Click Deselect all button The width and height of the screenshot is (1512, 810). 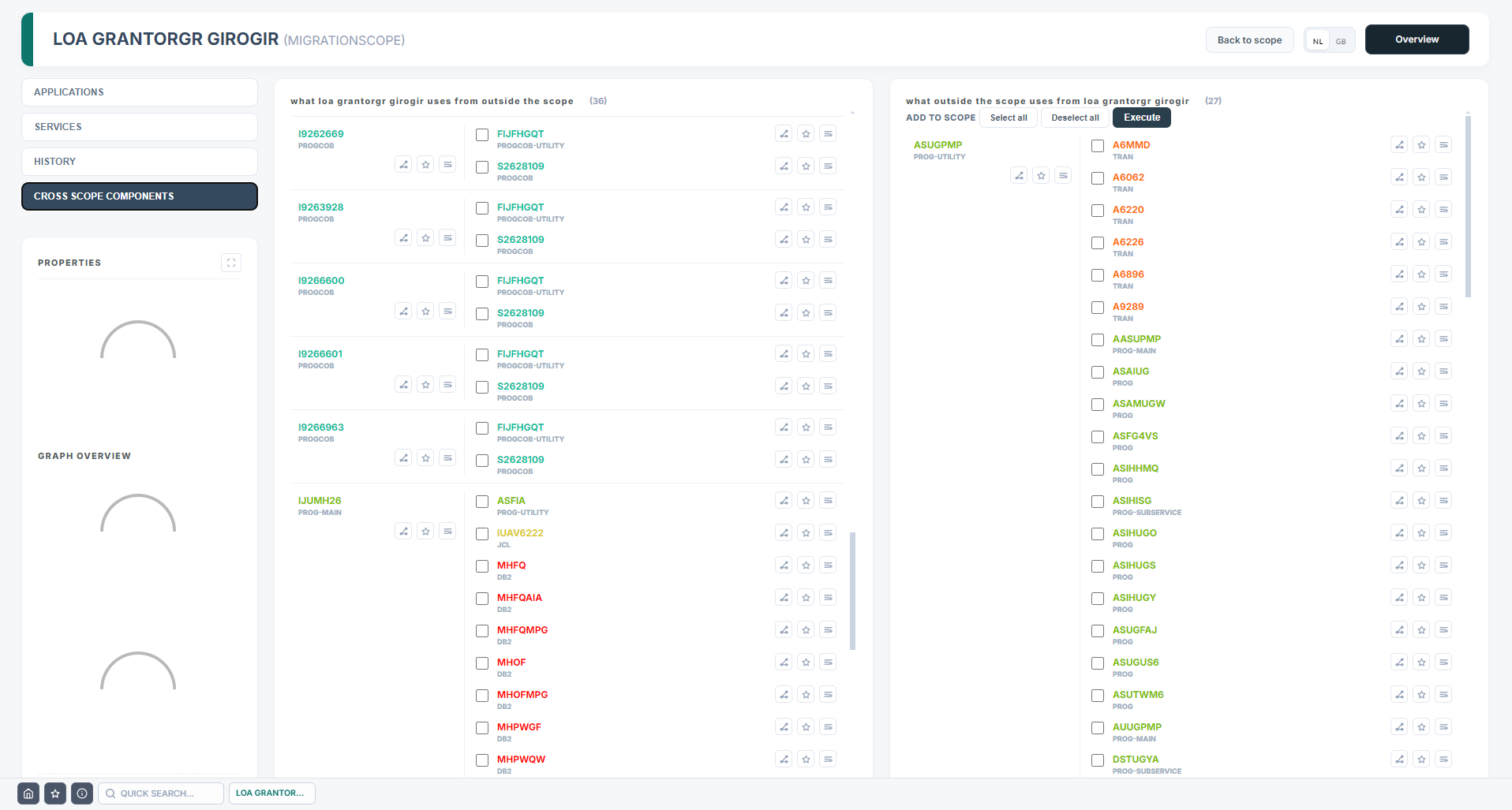[1075, 118]
